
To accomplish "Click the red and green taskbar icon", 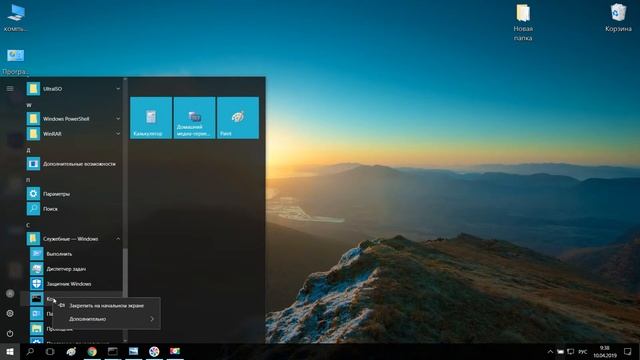I will pyautogui.click(x=175, y=351).
